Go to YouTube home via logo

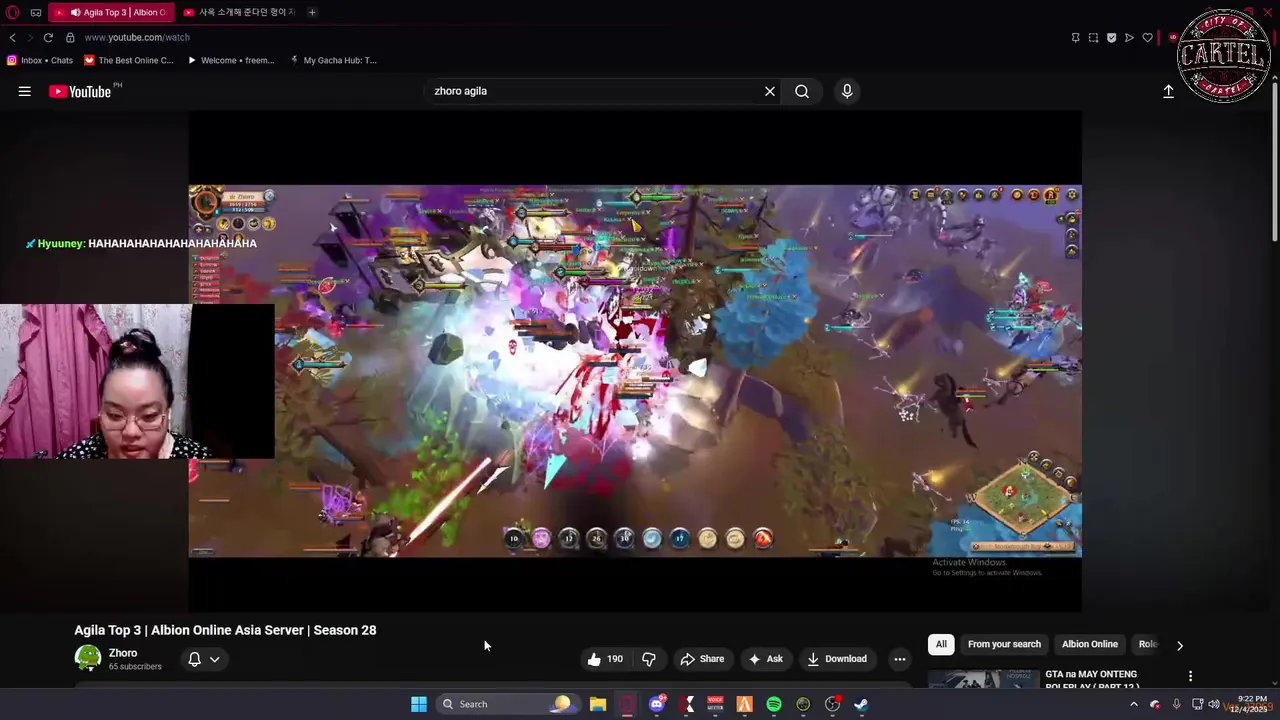pyautogui.click(x=80, y=91)
